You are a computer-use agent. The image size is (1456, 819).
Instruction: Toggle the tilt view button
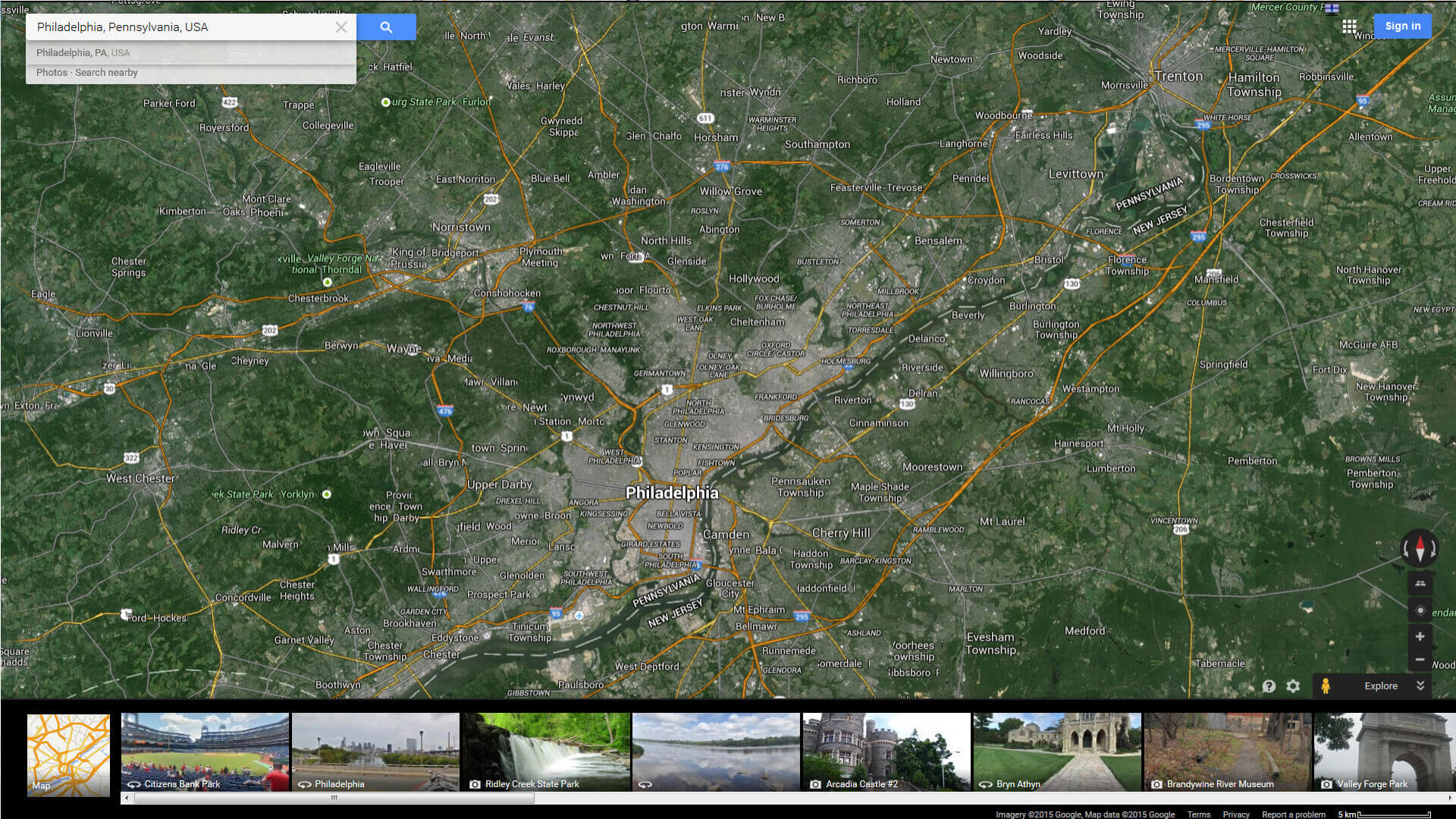pyautogui.click(x=1420, y=583)
